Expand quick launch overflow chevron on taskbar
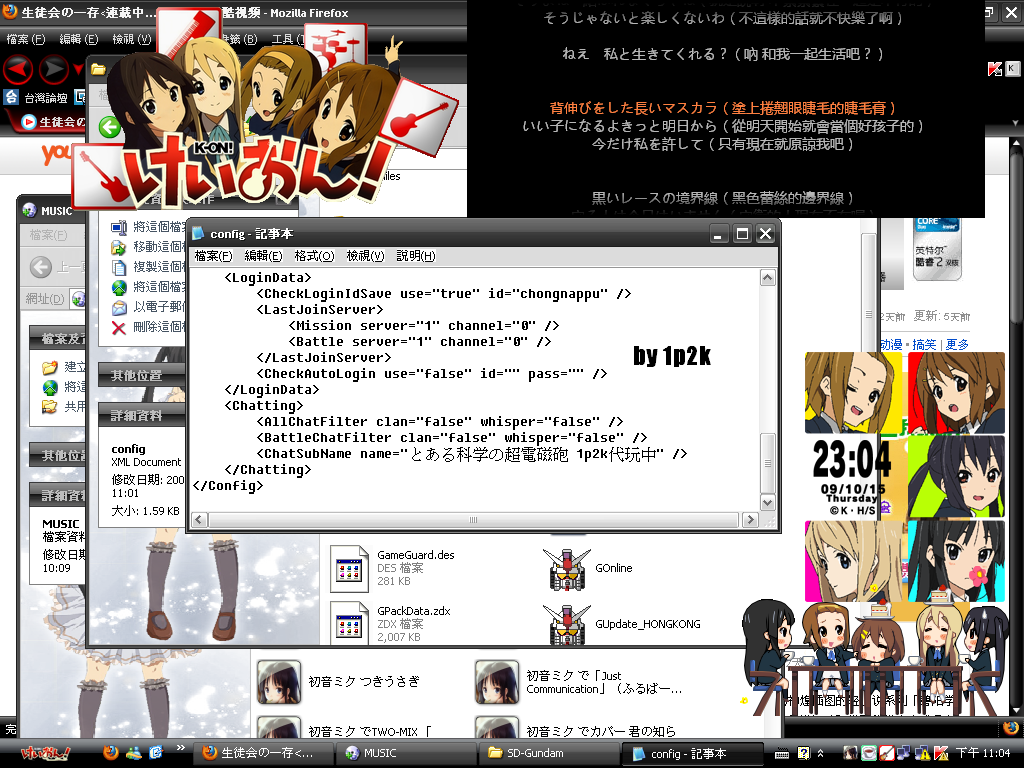 tap(181, 748)
